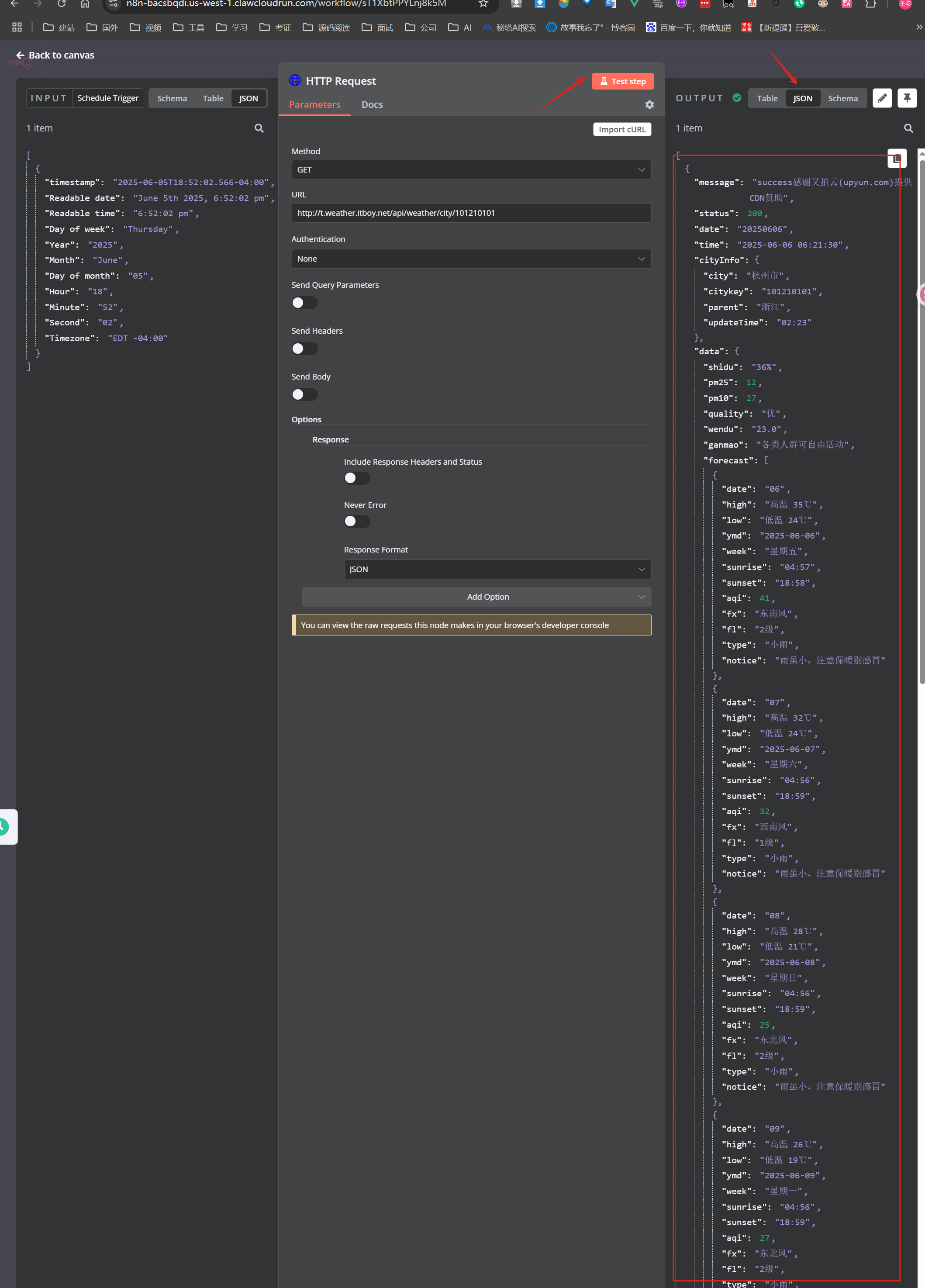Image resolution: width=925 pixels, height=1288 pixels.
Task: Click into the URL input field
Action: point(471,213)
